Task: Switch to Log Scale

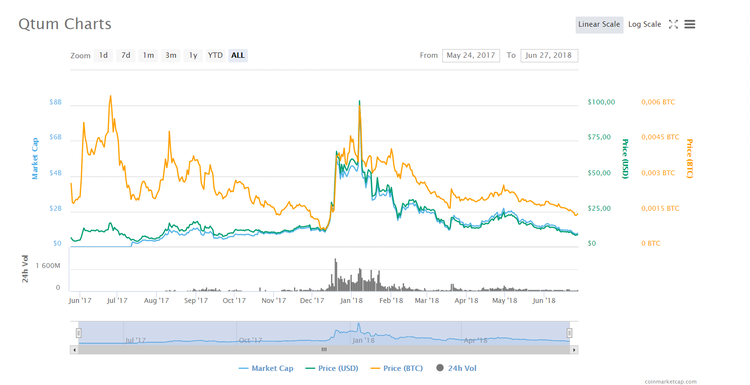Action: (x=644, y=24)
